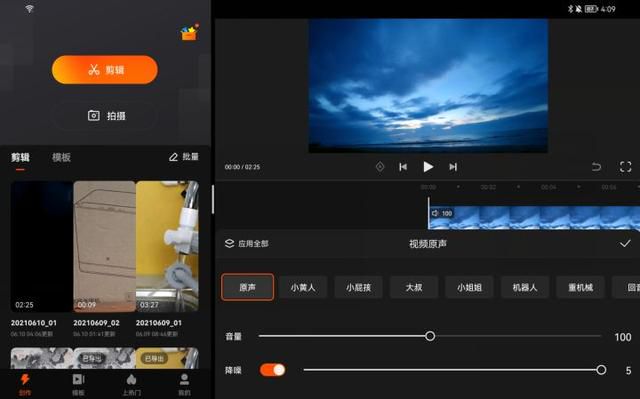The height and width of the screenshot is (399, 640).
Task: Tap the orange 剪辑 button
Action: tap(105, 70)
